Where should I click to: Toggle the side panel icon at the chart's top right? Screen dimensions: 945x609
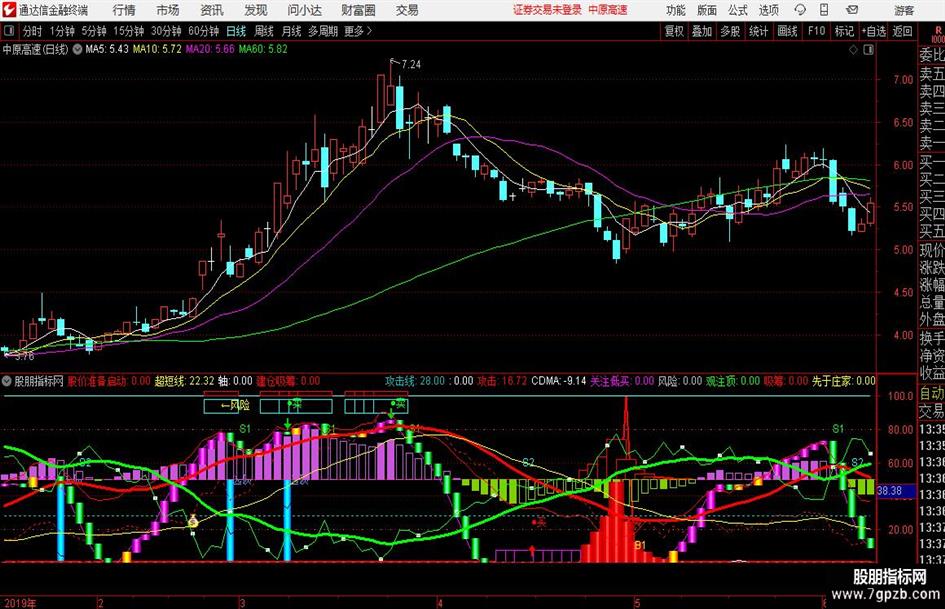tap(868, 50)
